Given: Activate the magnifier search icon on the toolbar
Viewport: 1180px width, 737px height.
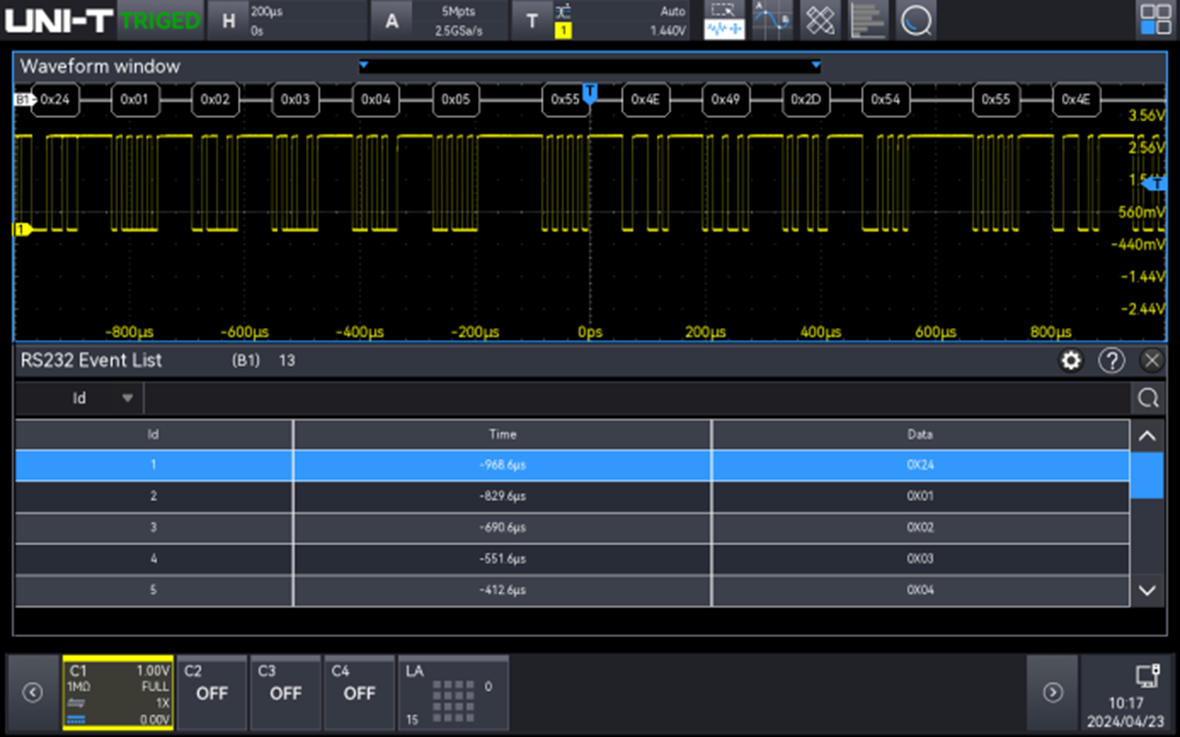Looking at the screenshot, I should pyautogui.click(x=916, y=19).
